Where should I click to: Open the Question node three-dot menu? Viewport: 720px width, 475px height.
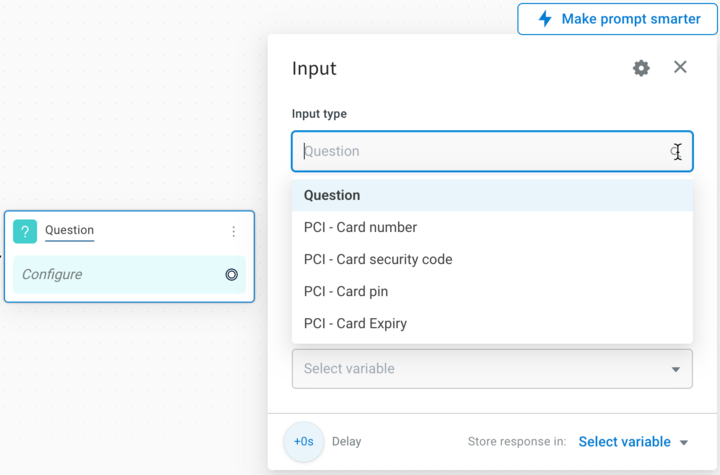pos(233,232)
